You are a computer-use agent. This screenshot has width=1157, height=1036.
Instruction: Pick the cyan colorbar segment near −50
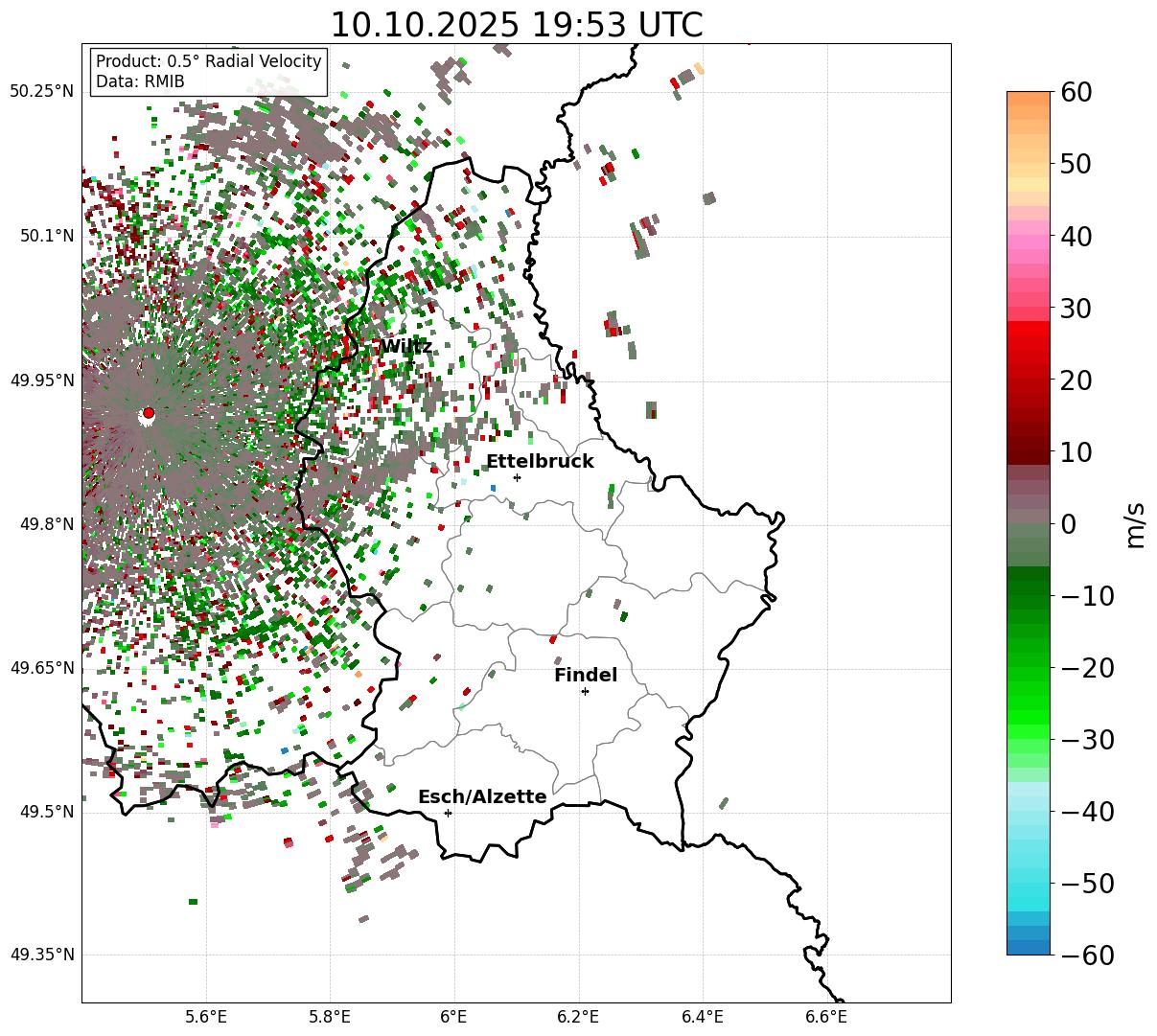(1029, 889)
